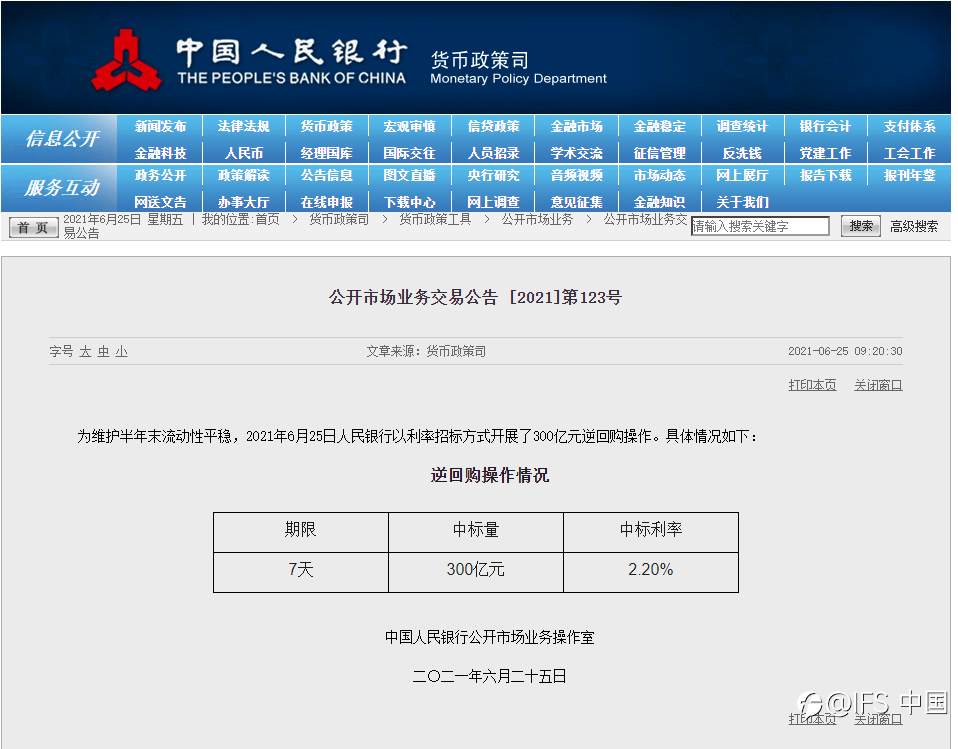Go to 银行会计 section
This screenshot has height=749, width=958.
[x=825, y=126]
